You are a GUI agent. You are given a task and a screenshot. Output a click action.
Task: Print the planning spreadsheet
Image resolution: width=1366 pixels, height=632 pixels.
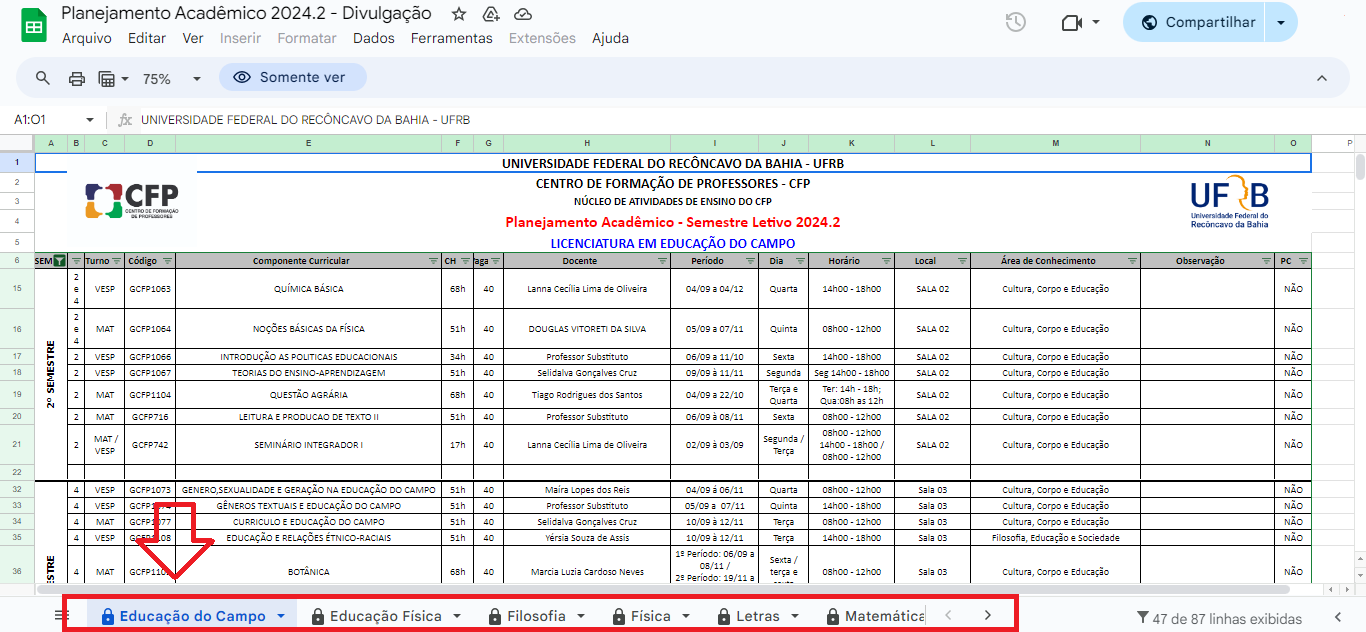pyautogui.click(x=76, y=76)
